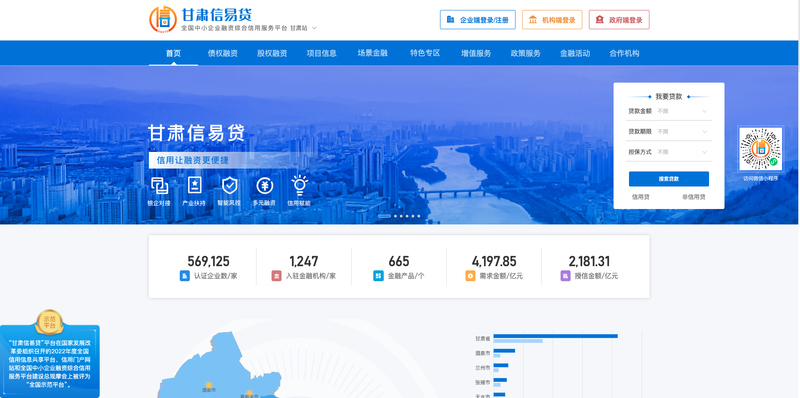
Task: Click the 搜索贷款 button
Action: (x=668, y=179)
